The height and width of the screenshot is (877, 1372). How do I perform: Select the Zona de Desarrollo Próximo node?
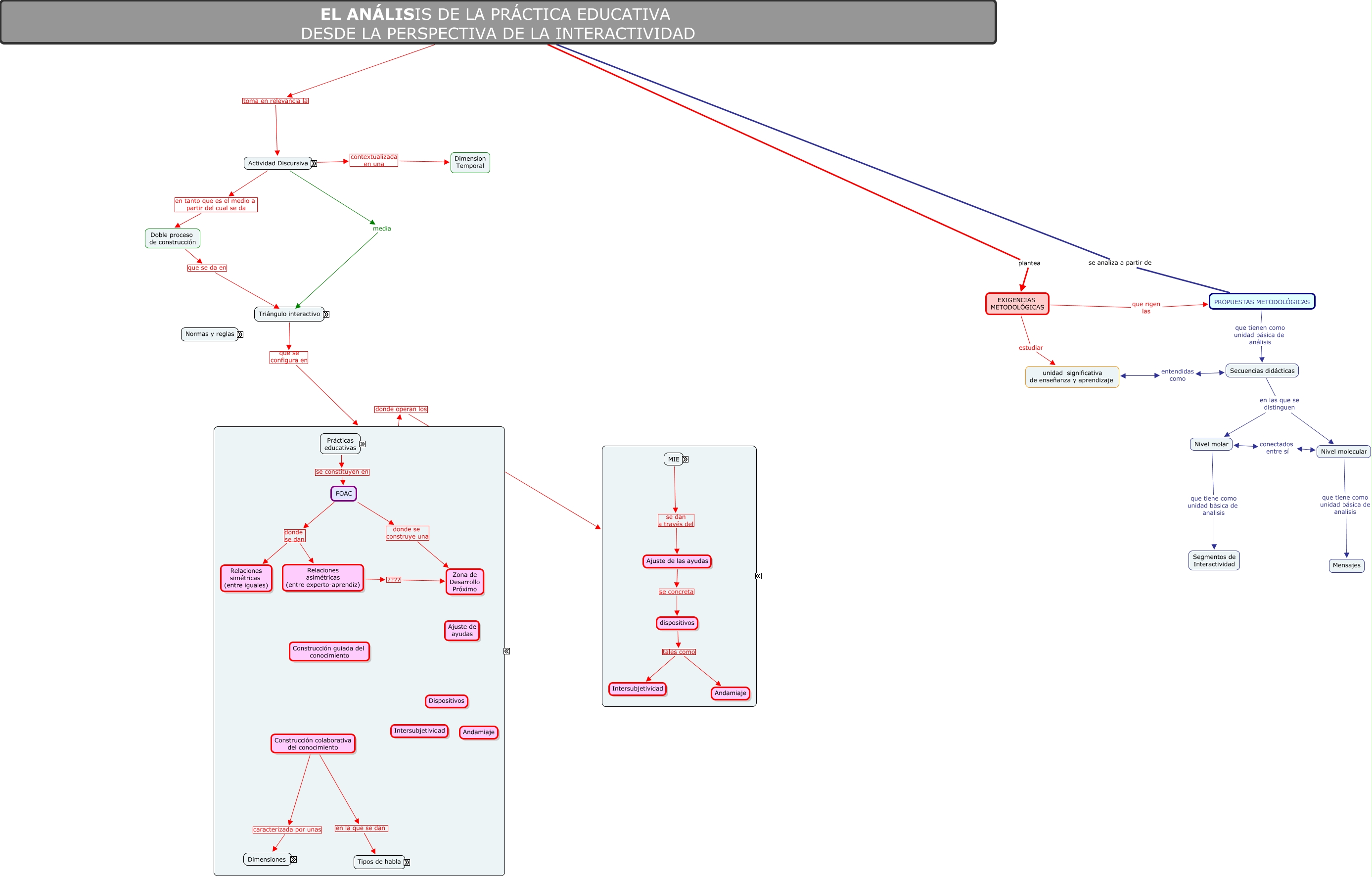[464, 582]
